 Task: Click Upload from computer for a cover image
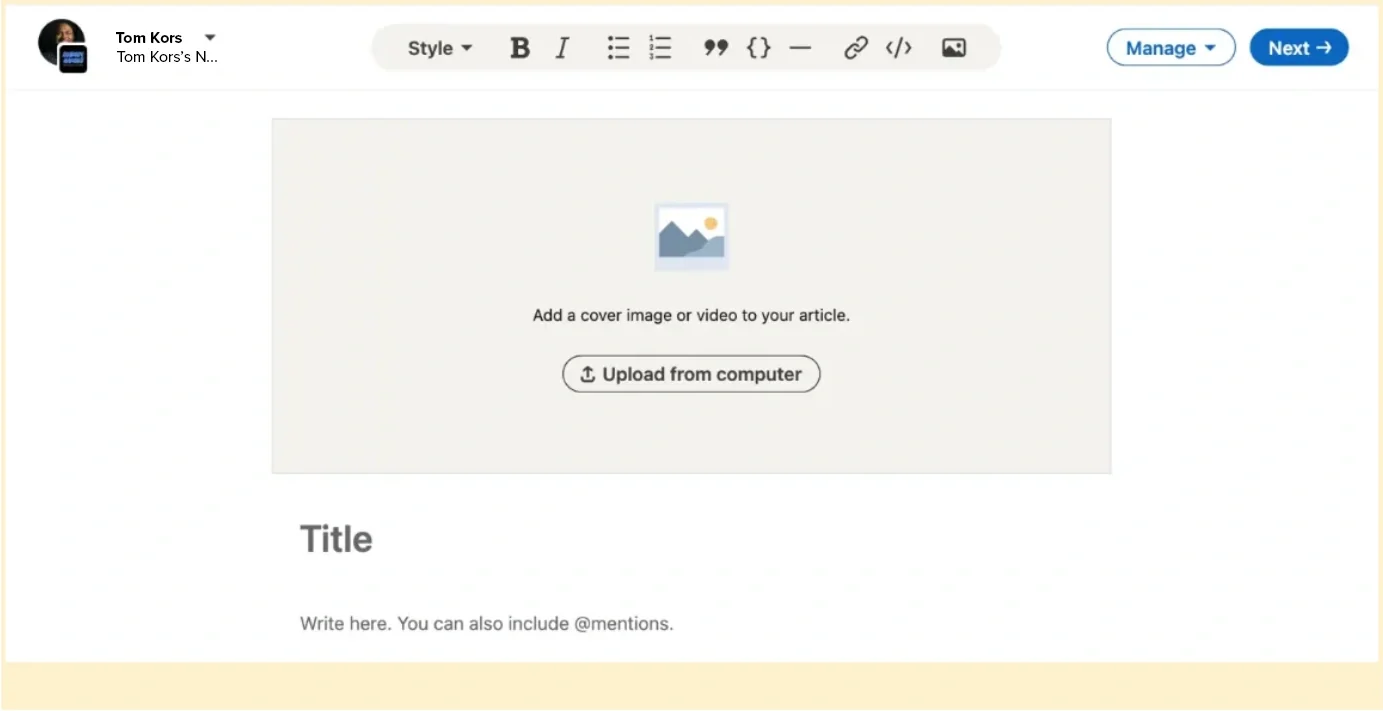691,373
